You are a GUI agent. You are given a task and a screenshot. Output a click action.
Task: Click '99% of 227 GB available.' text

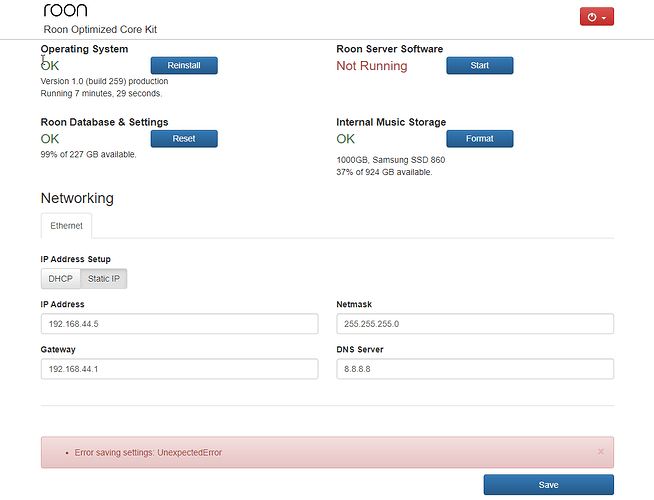coord(88,154)
